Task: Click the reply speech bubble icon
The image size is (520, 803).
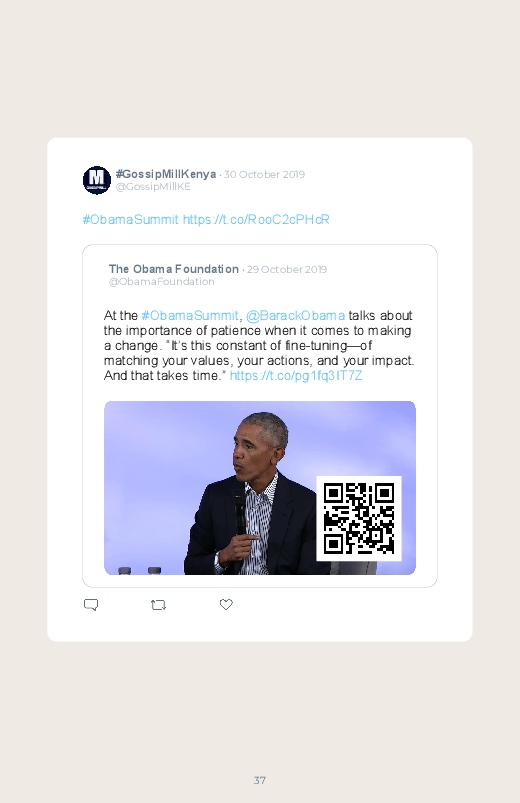Action: pyautogui.click(x=91, y=605)
